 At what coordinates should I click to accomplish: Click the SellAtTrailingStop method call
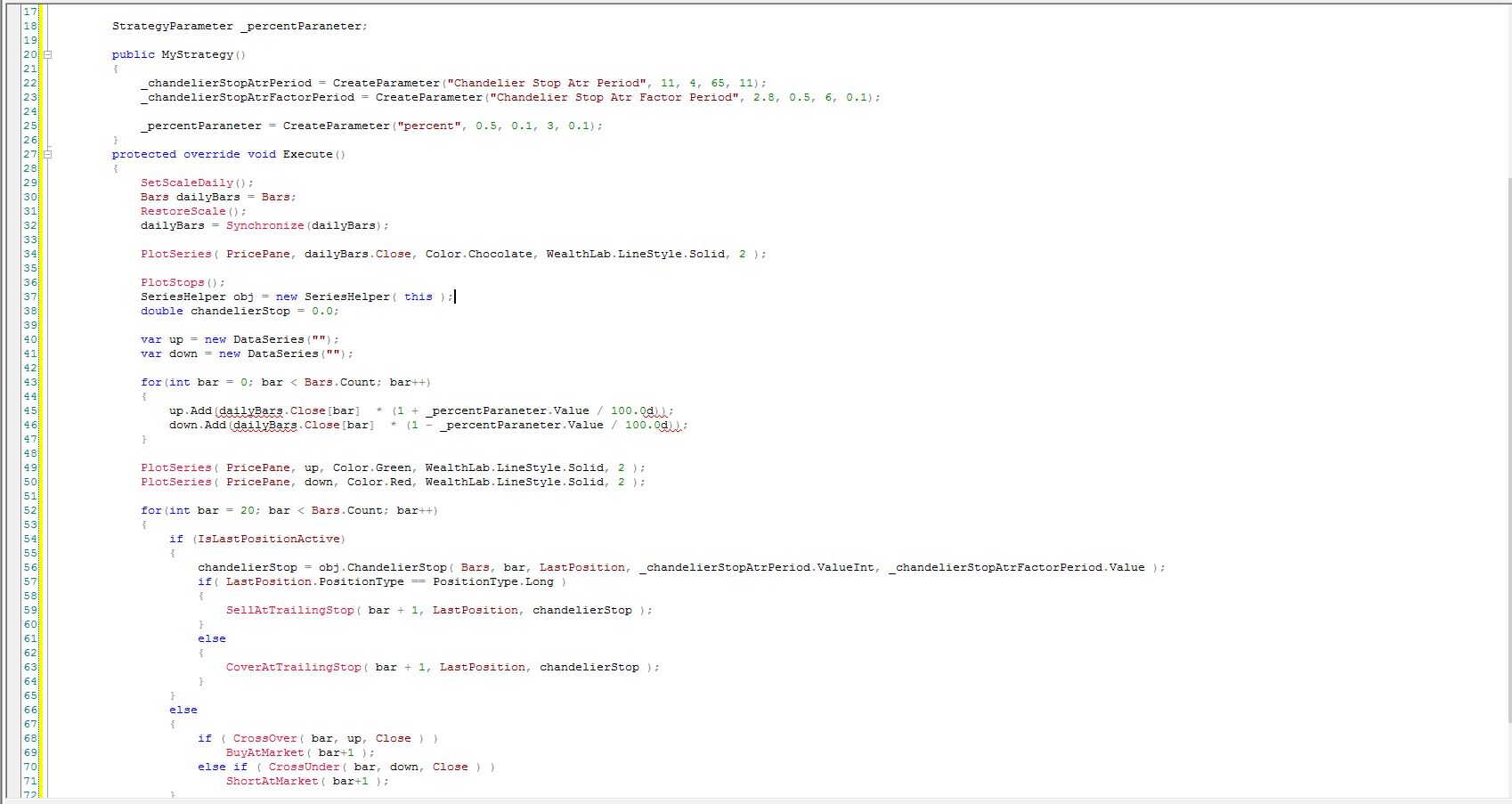289,610
